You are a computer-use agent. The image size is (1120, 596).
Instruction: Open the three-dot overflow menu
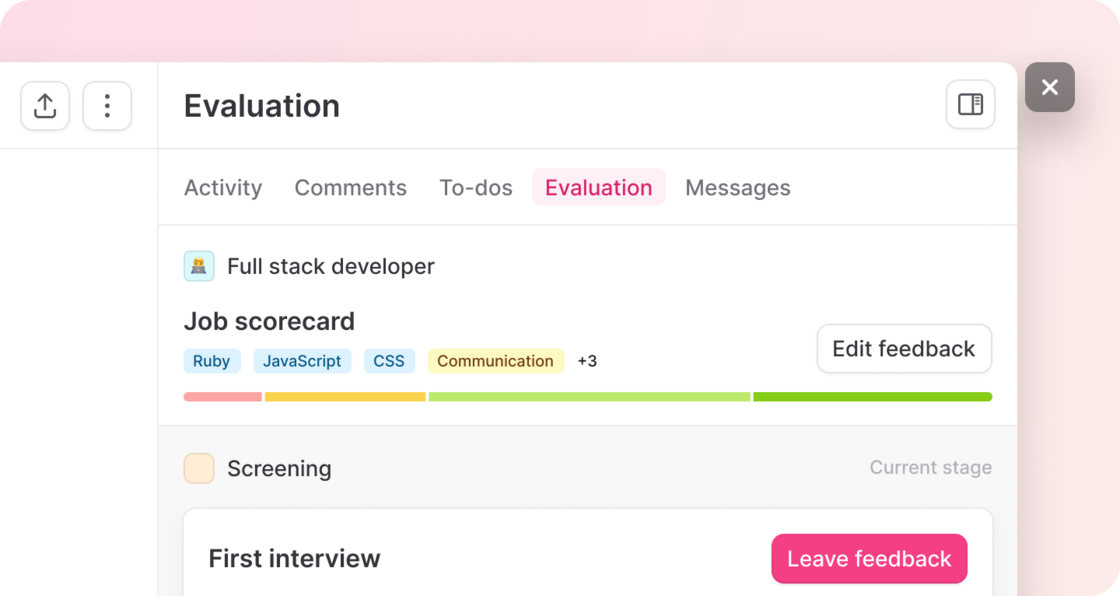point(107,105)
